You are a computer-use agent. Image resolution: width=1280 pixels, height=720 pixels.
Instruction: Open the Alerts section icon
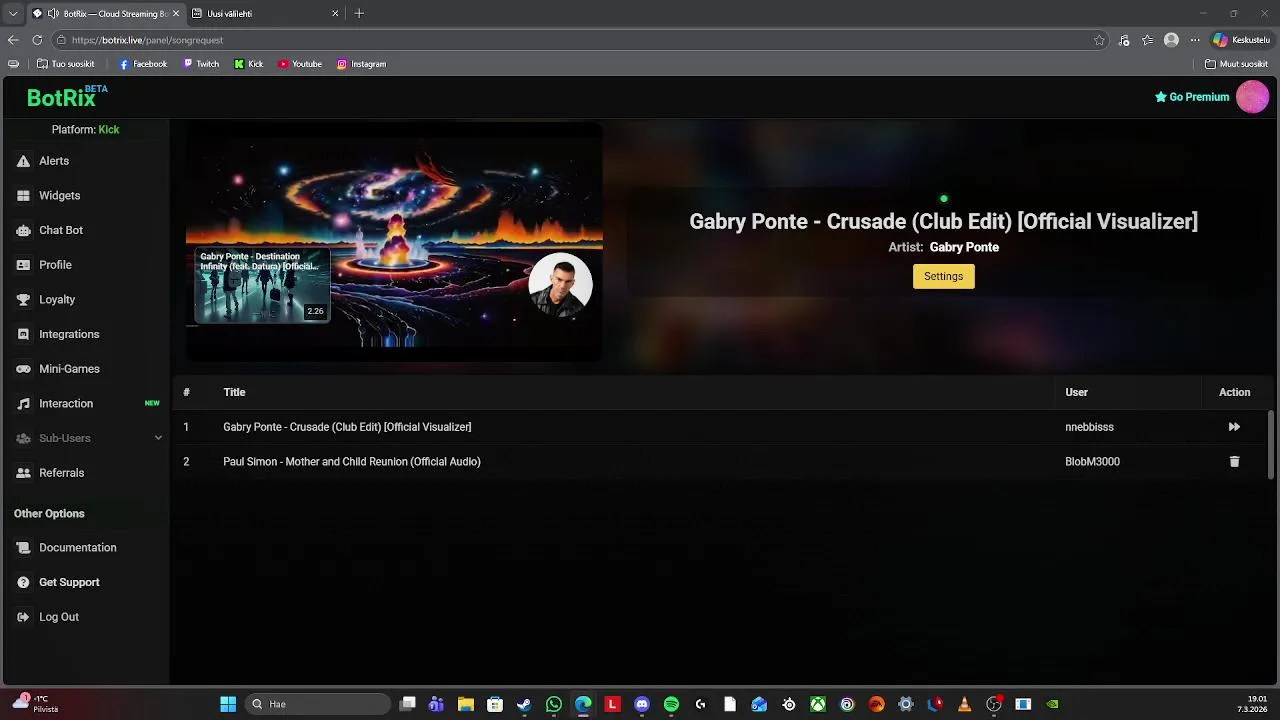coord(23,161)
